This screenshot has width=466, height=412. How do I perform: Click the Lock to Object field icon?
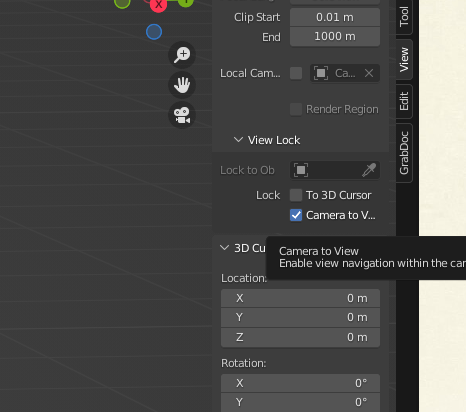[301, 170]
